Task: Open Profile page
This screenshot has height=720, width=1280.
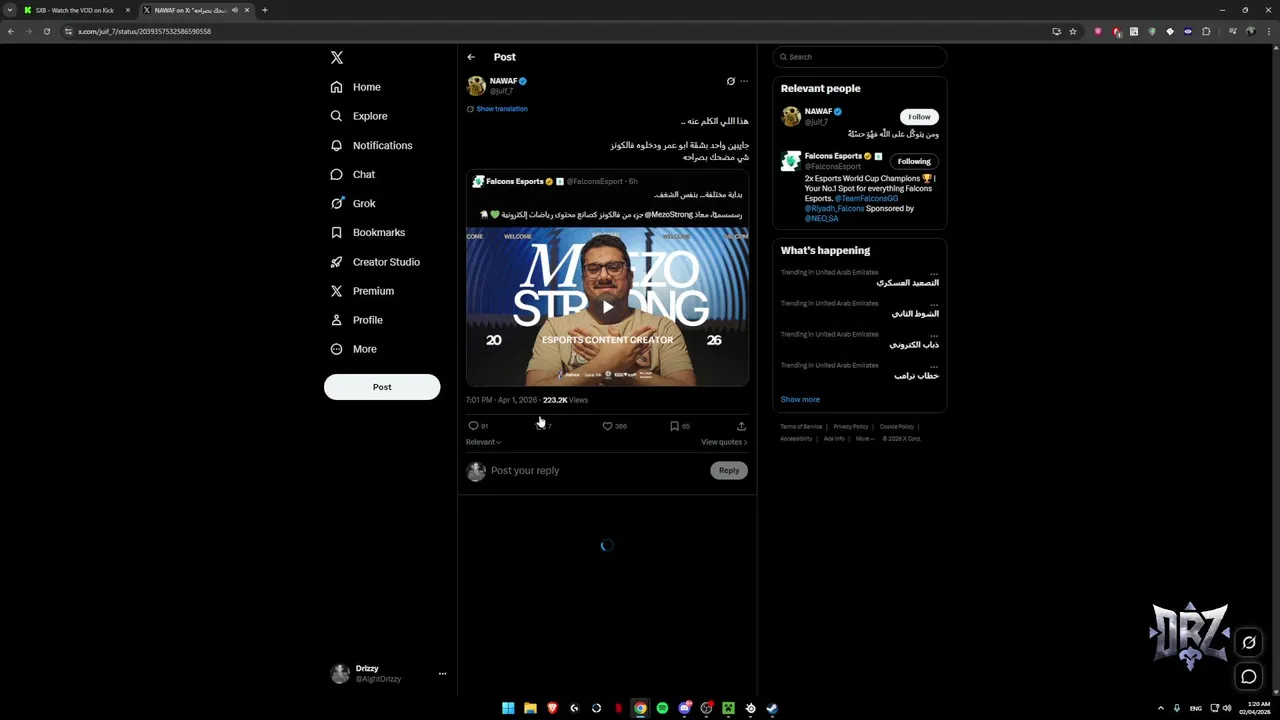Action: (357, 320)
